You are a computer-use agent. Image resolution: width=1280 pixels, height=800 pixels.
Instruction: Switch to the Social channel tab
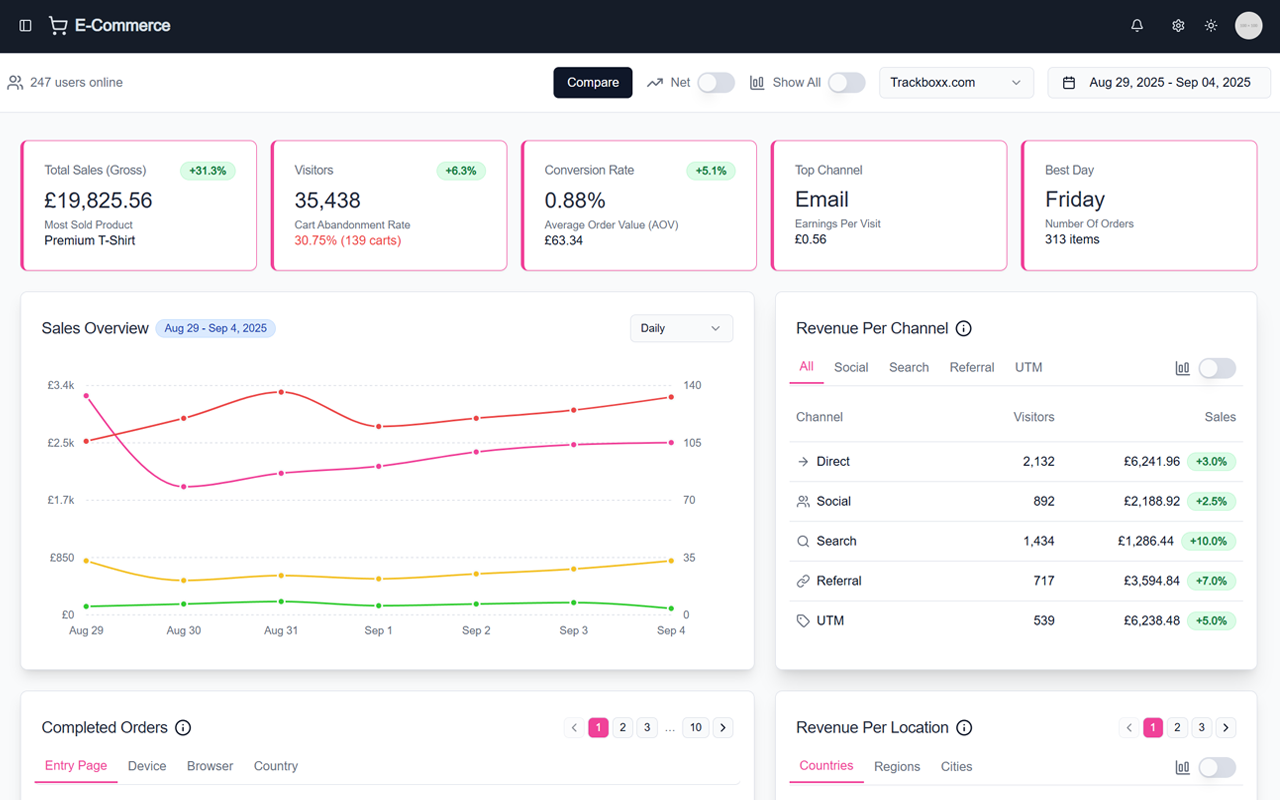851,367
